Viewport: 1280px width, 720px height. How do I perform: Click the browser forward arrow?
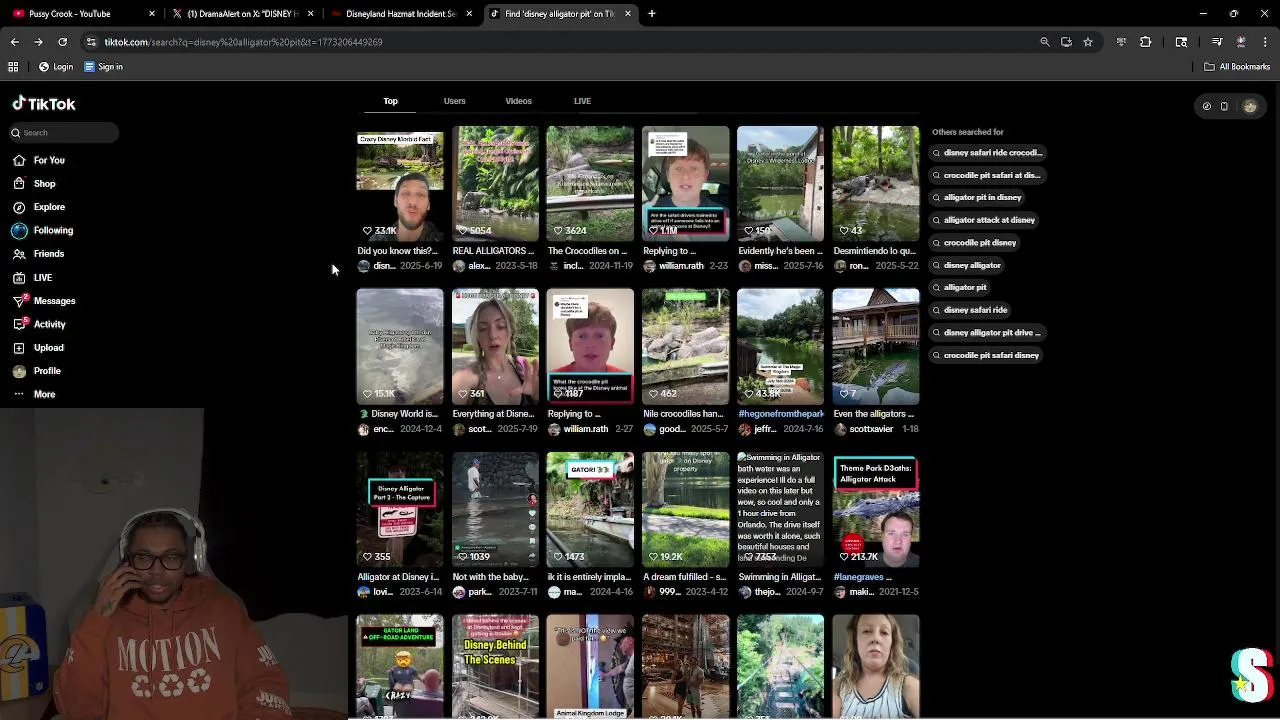[38, 42]
